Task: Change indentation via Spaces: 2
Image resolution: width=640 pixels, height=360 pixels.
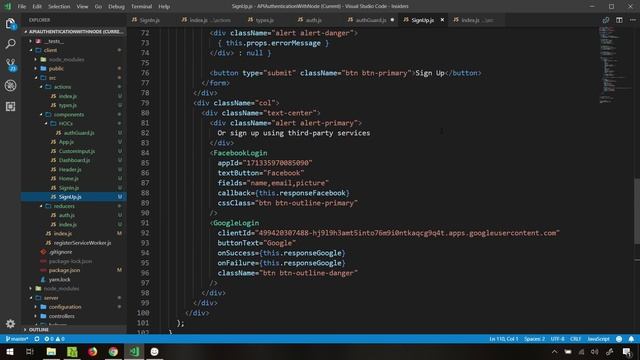Action: coord(534,339)
